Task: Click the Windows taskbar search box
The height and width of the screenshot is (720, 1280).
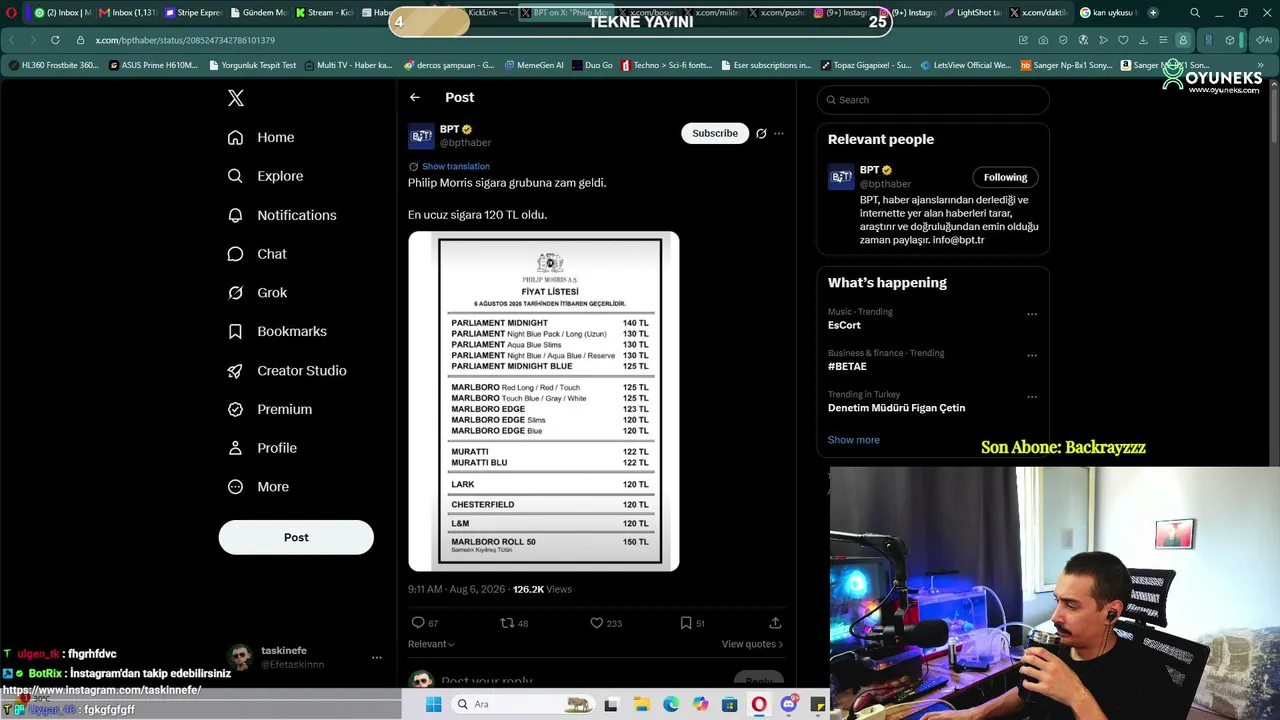Action: [521, 704]
